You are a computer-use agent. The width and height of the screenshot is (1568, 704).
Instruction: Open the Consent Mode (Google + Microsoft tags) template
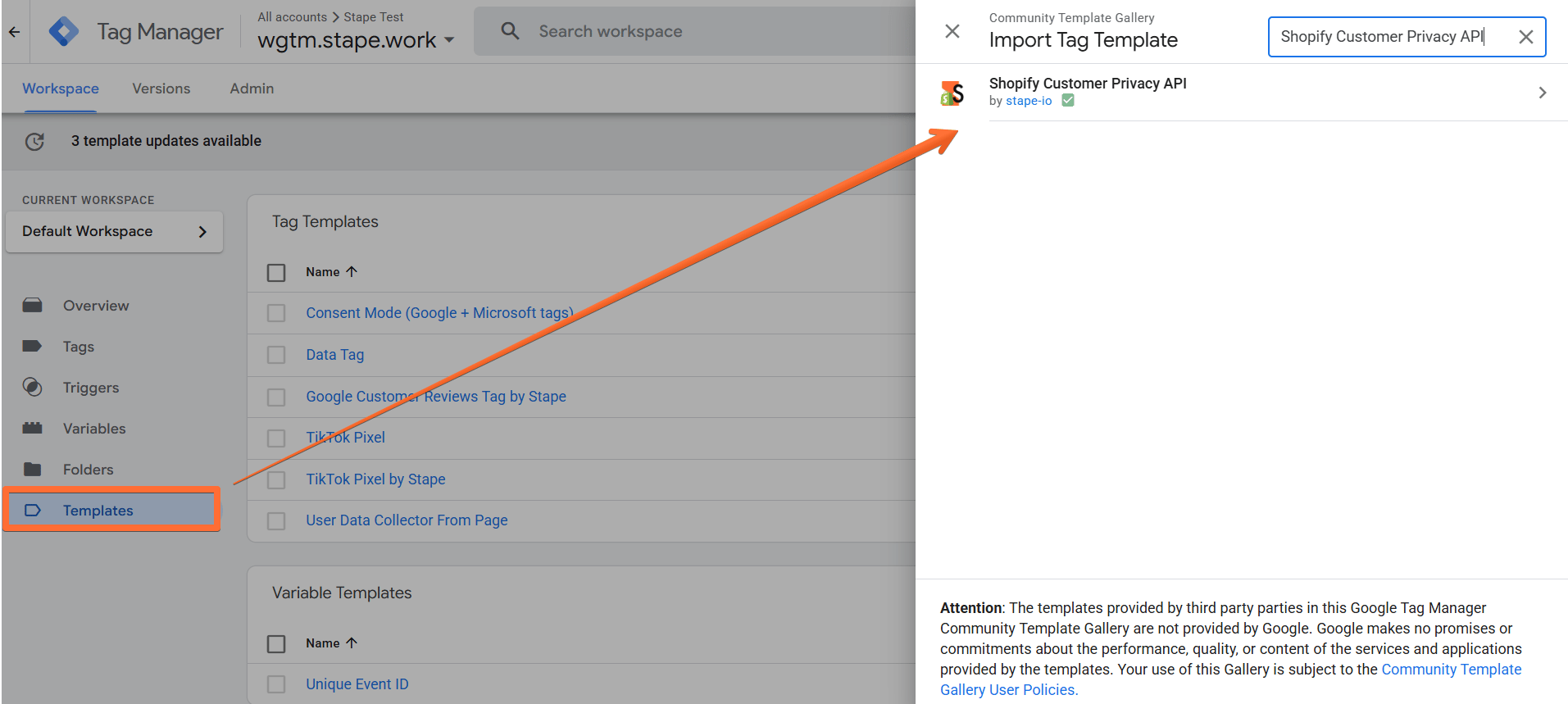tap(440, 313)
